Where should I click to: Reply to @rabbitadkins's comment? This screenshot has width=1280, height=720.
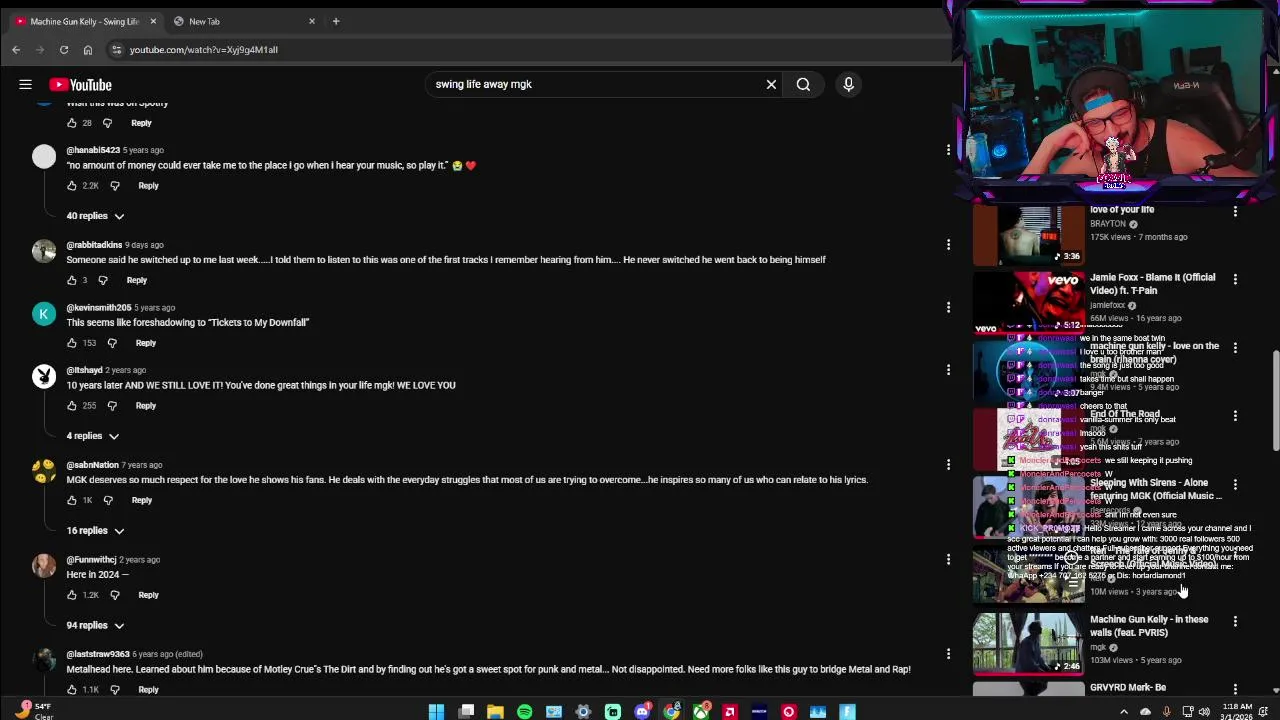point(136,280)
